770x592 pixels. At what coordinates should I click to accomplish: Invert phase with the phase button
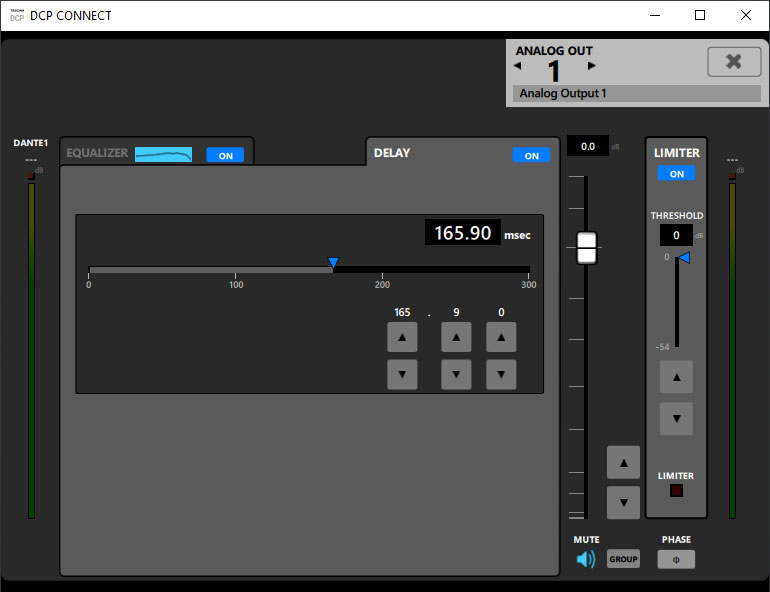coord(676,560)
